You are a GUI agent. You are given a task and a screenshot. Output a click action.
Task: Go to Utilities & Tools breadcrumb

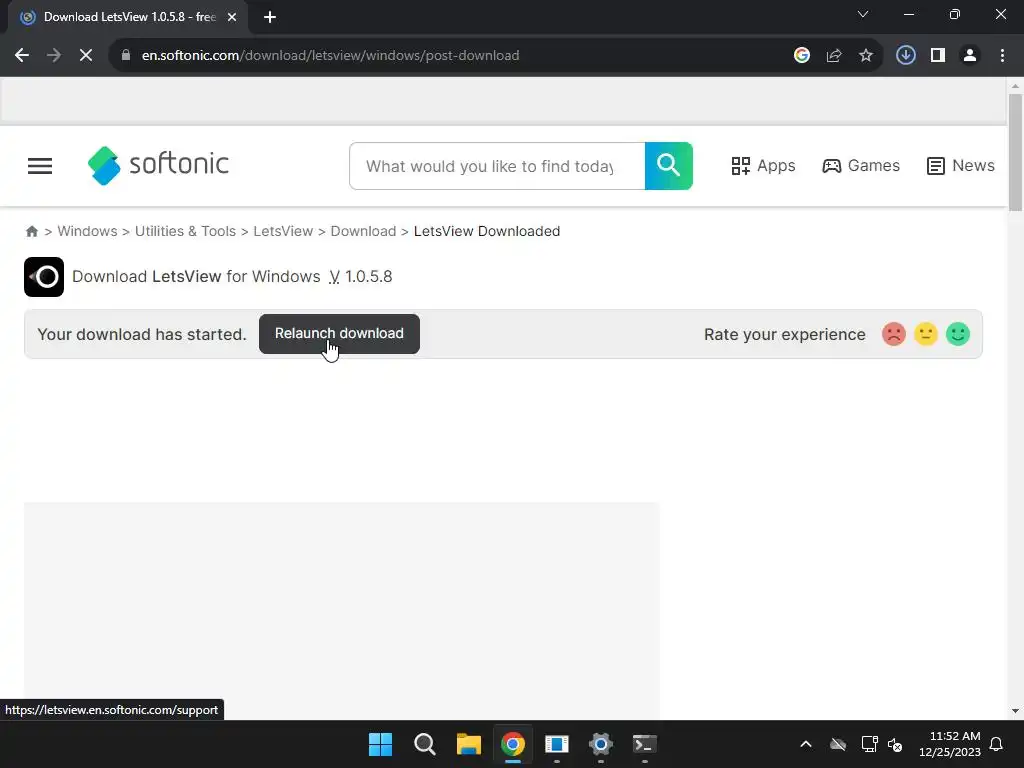pyautogui.click(x=185, y=231)
